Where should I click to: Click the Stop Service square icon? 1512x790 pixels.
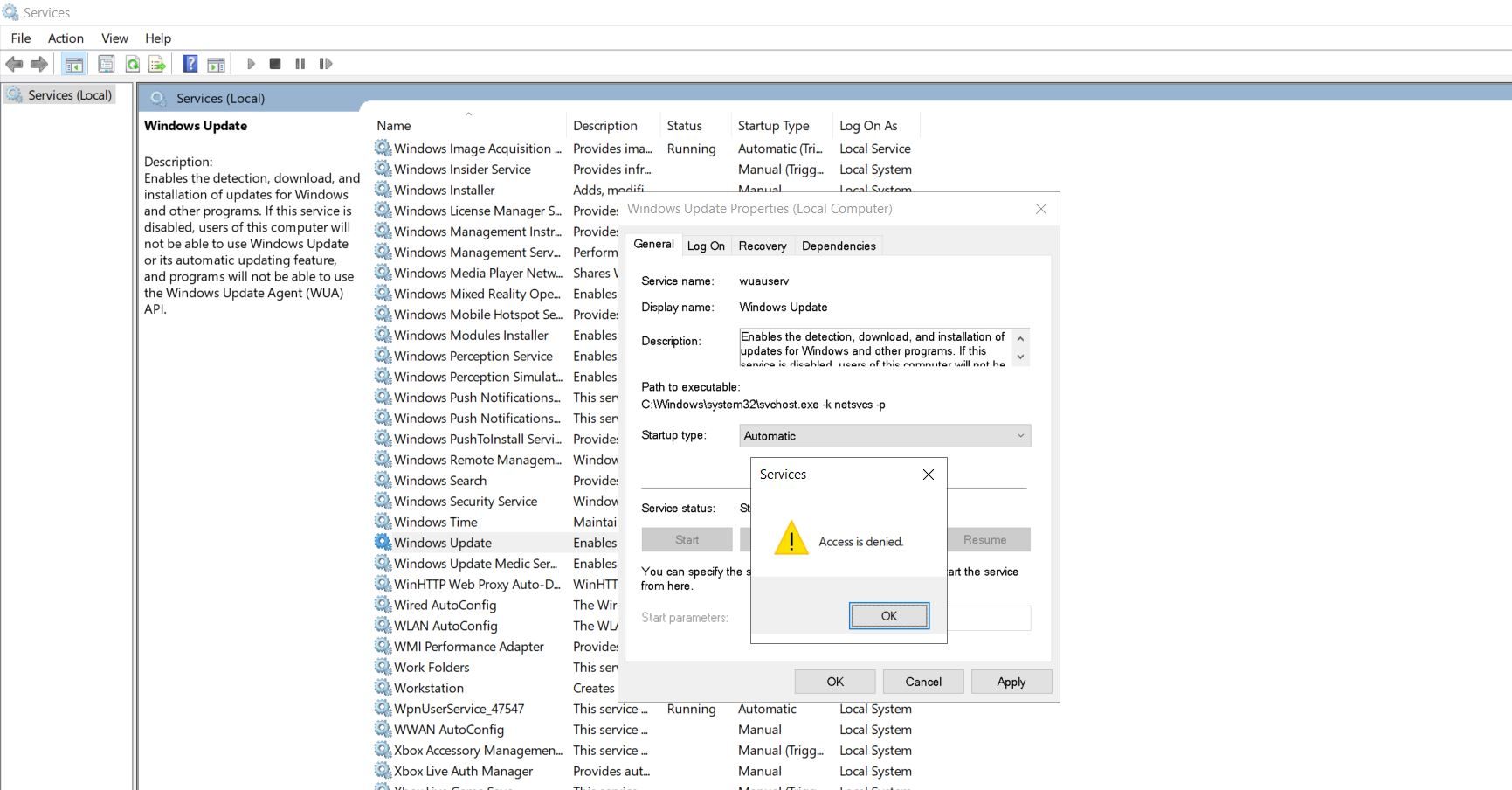pos(275,64)
